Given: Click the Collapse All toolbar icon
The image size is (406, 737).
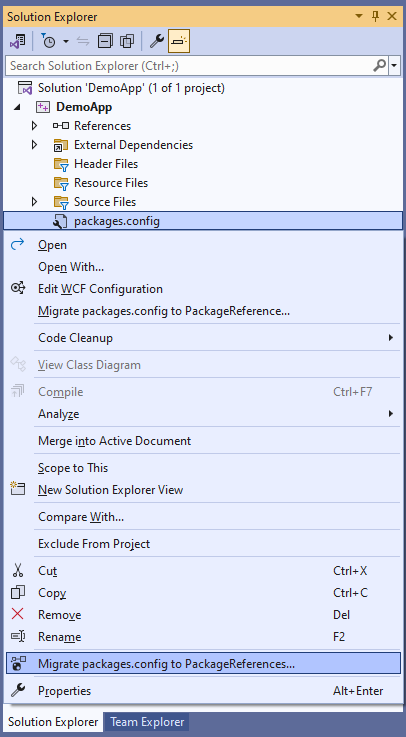Looking at the screenshot, I should (x=105, y=41).
